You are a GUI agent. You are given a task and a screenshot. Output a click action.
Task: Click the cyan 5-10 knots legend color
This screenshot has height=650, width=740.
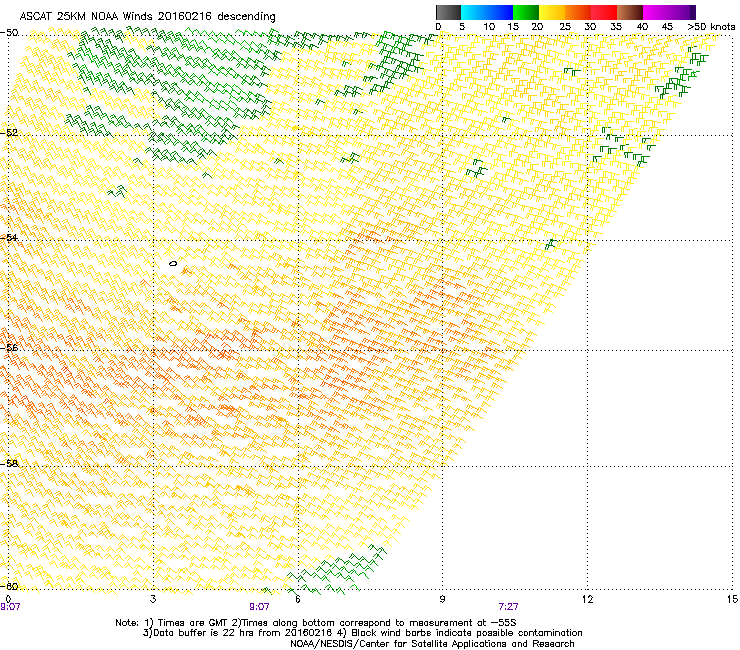[474, 12]
